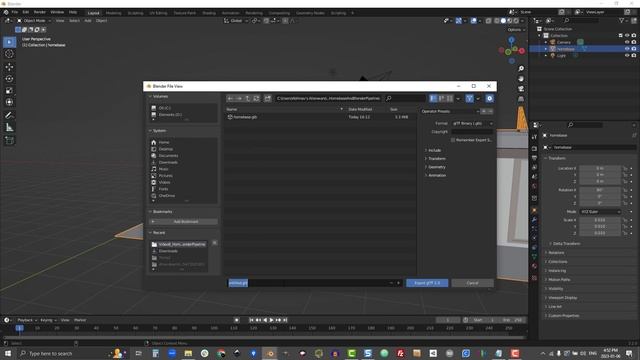The height and width of the screenshot is (360, 640).
Task: Select the Move tool in the viewport toolbar
Action: (x=9, y=67)
